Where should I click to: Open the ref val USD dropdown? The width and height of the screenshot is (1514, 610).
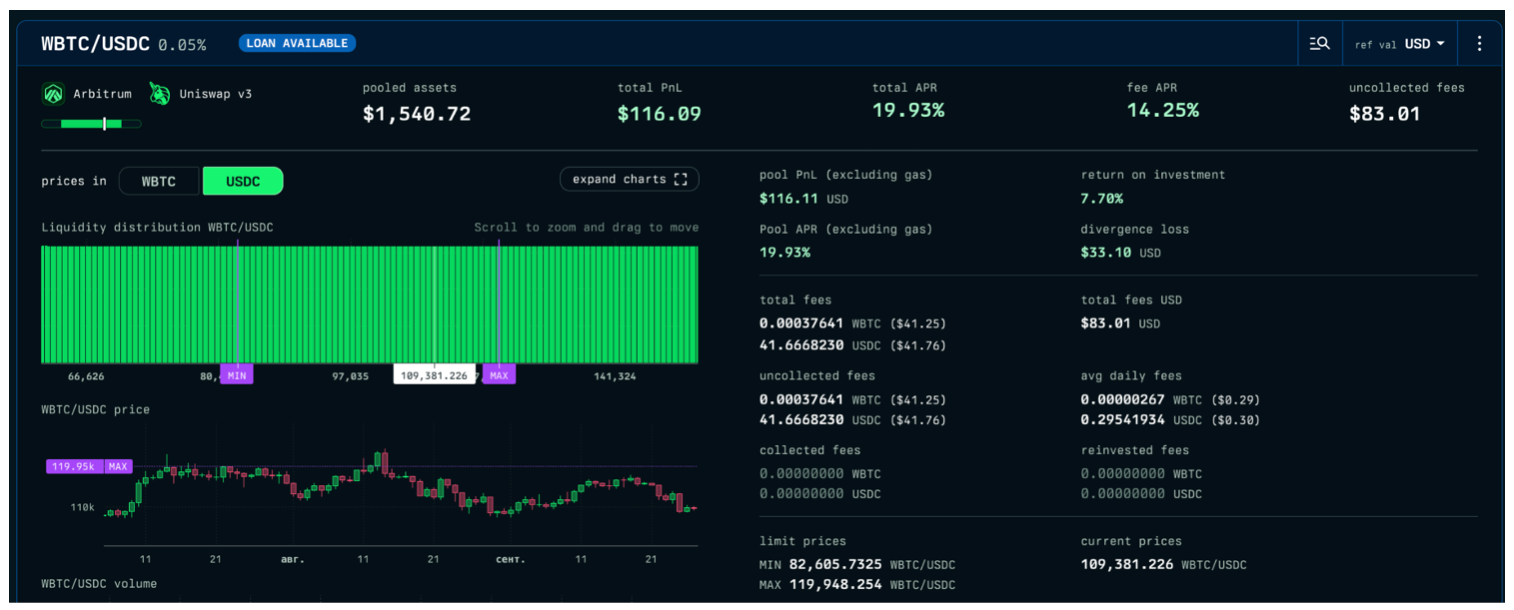pos(1399,44)
